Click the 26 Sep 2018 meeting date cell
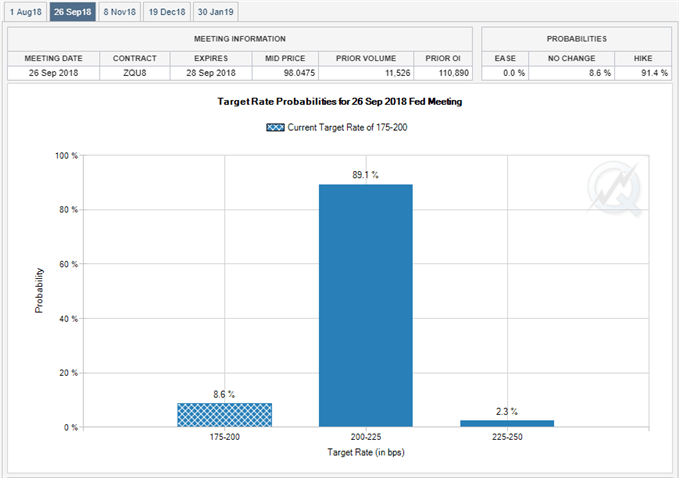Viewport: 679px width, 478px height. click(53, 73)
